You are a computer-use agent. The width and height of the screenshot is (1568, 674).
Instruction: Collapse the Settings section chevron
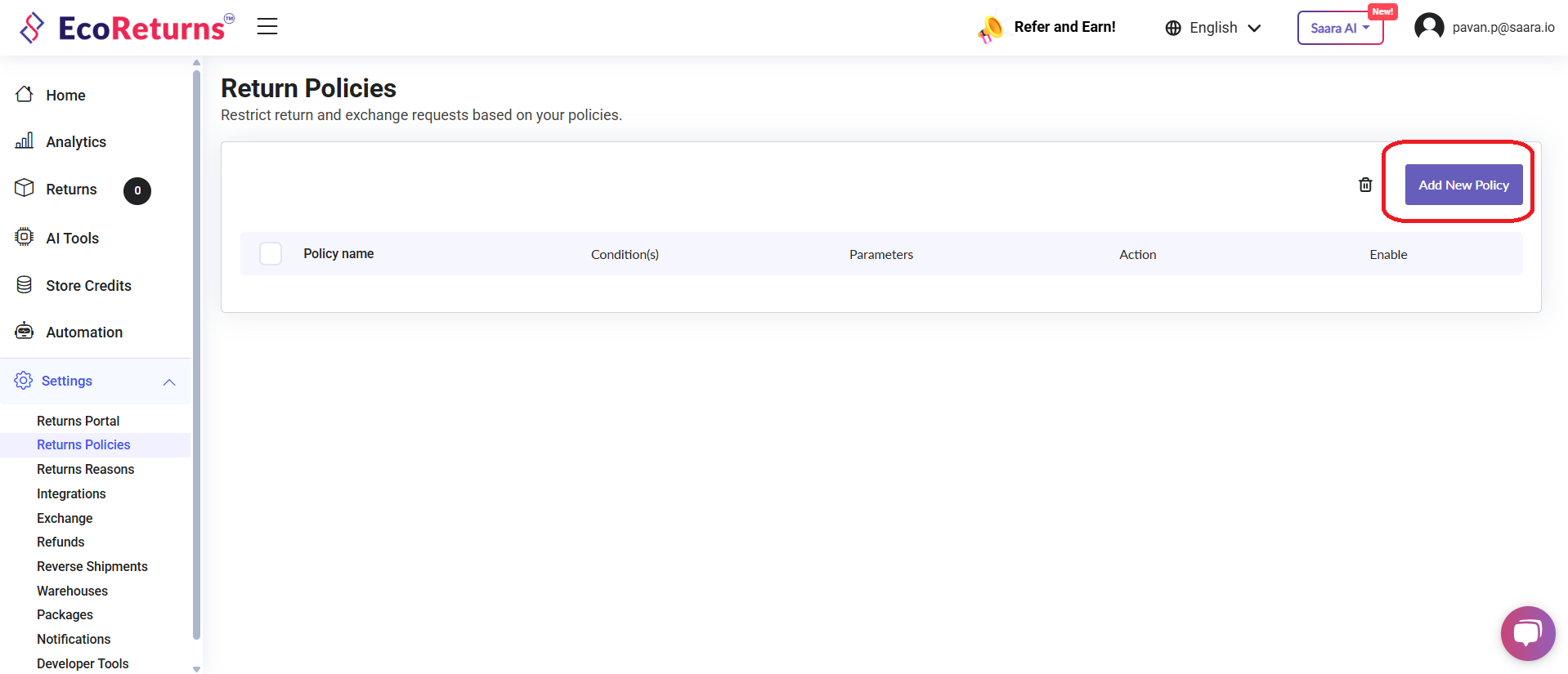coord(169,382)
